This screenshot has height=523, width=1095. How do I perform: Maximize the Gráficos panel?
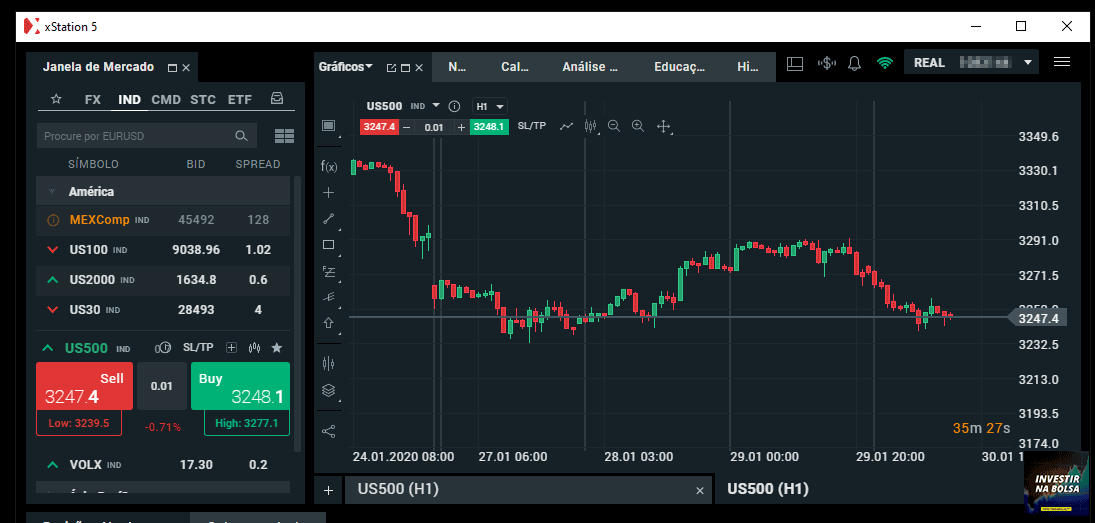click(x=405, y=68)
